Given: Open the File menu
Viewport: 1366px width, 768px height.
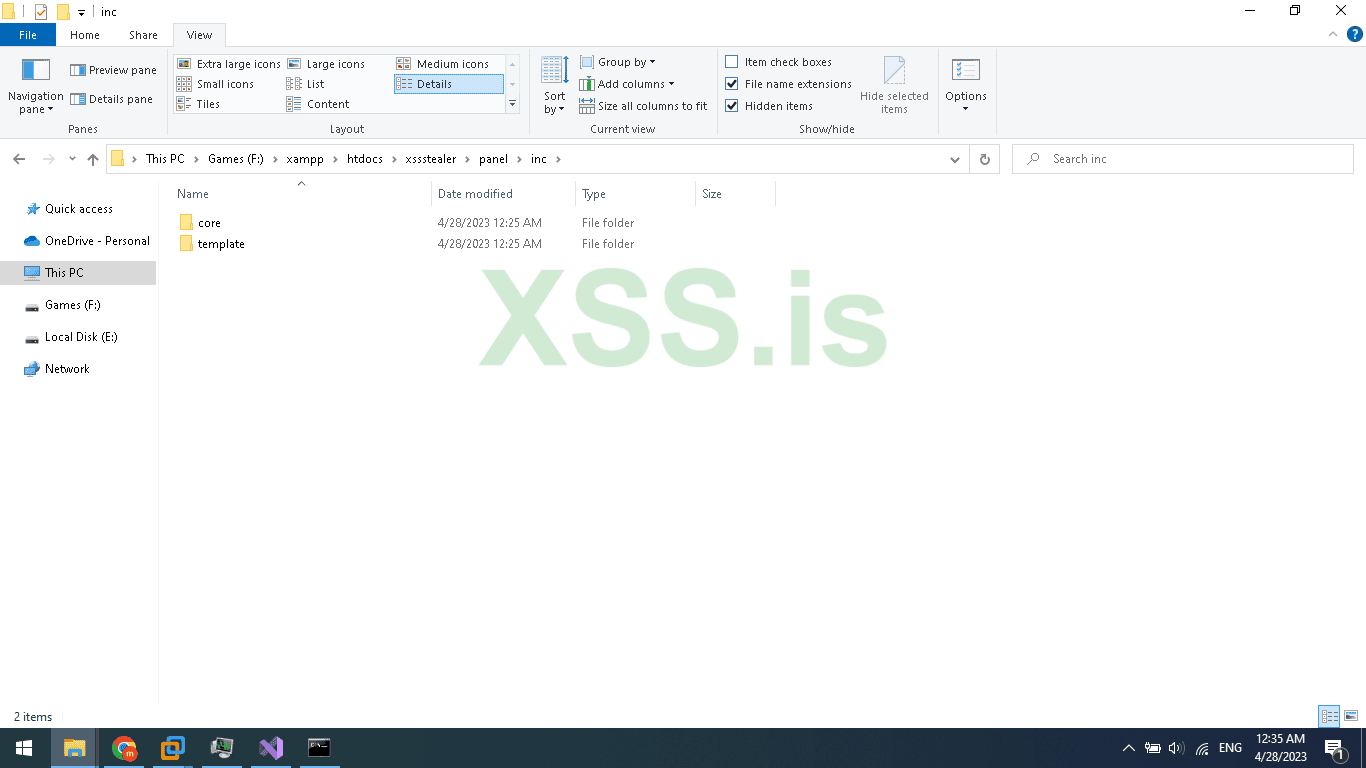Looking at the screenshot, I should coord(28,35).
